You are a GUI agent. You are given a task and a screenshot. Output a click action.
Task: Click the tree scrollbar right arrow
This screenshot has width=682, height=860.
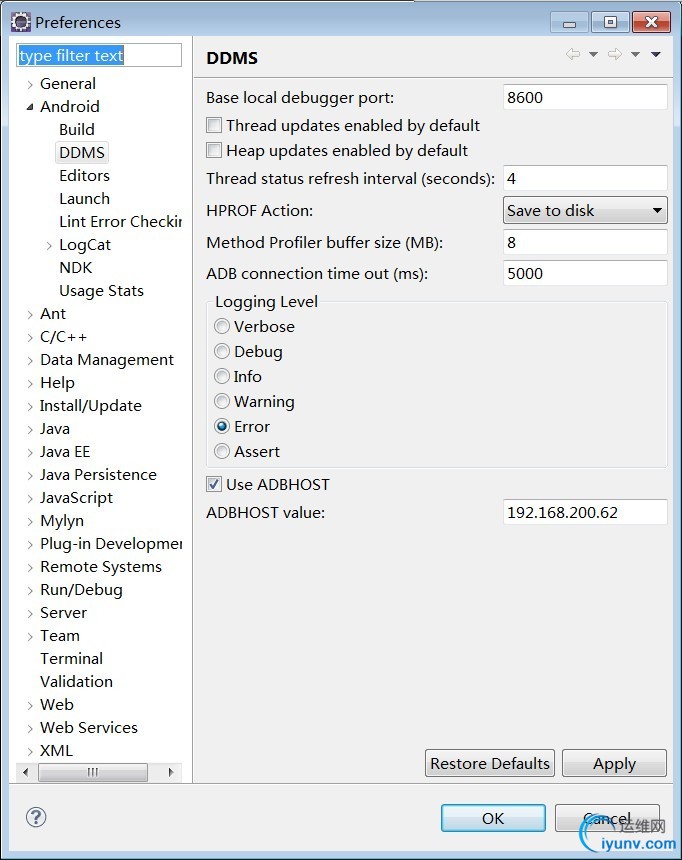pyautogui.click(x=171, y=772)
